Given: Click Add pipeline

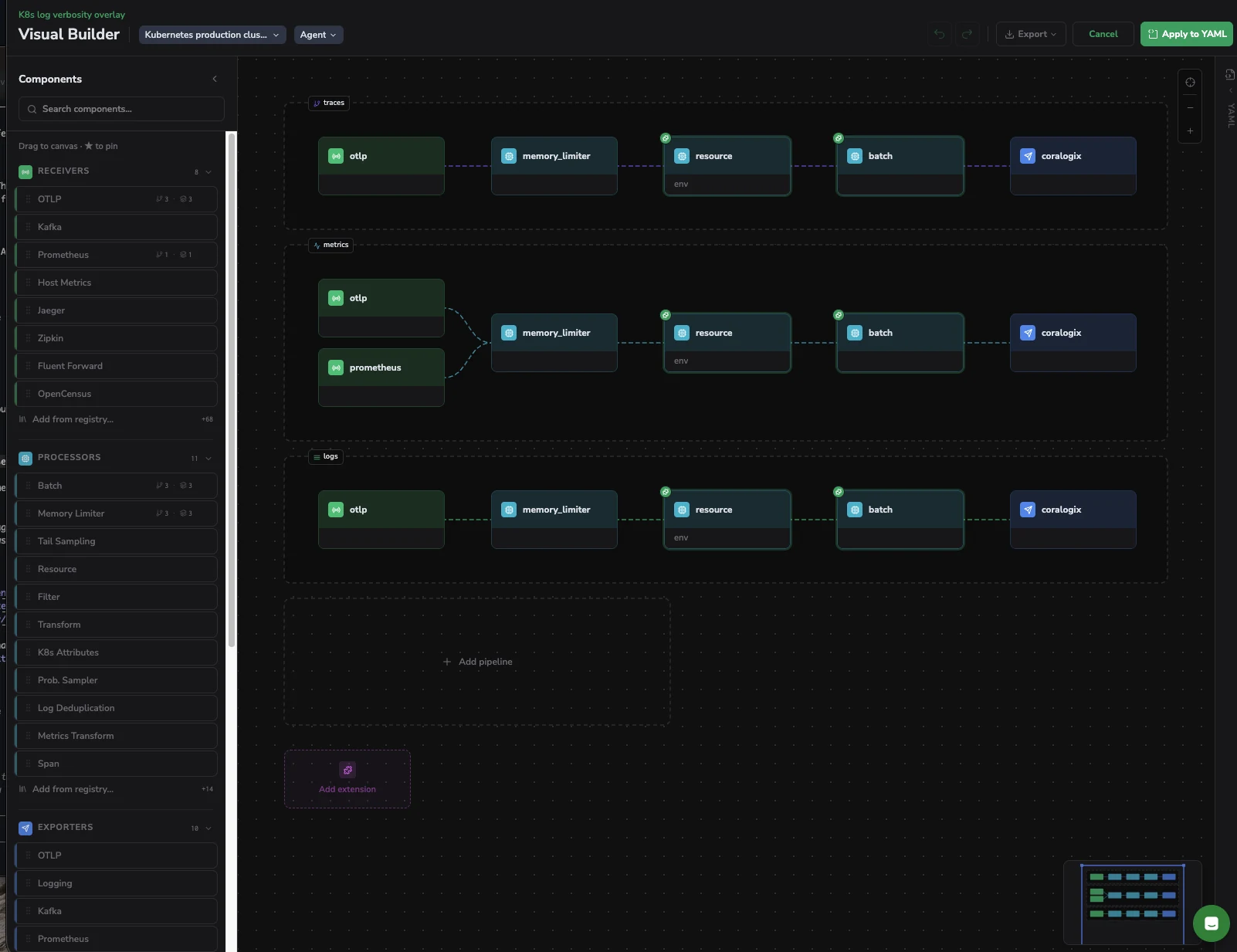Looking at the screenshot, I should pyautogui.click(x=477, y=662).
